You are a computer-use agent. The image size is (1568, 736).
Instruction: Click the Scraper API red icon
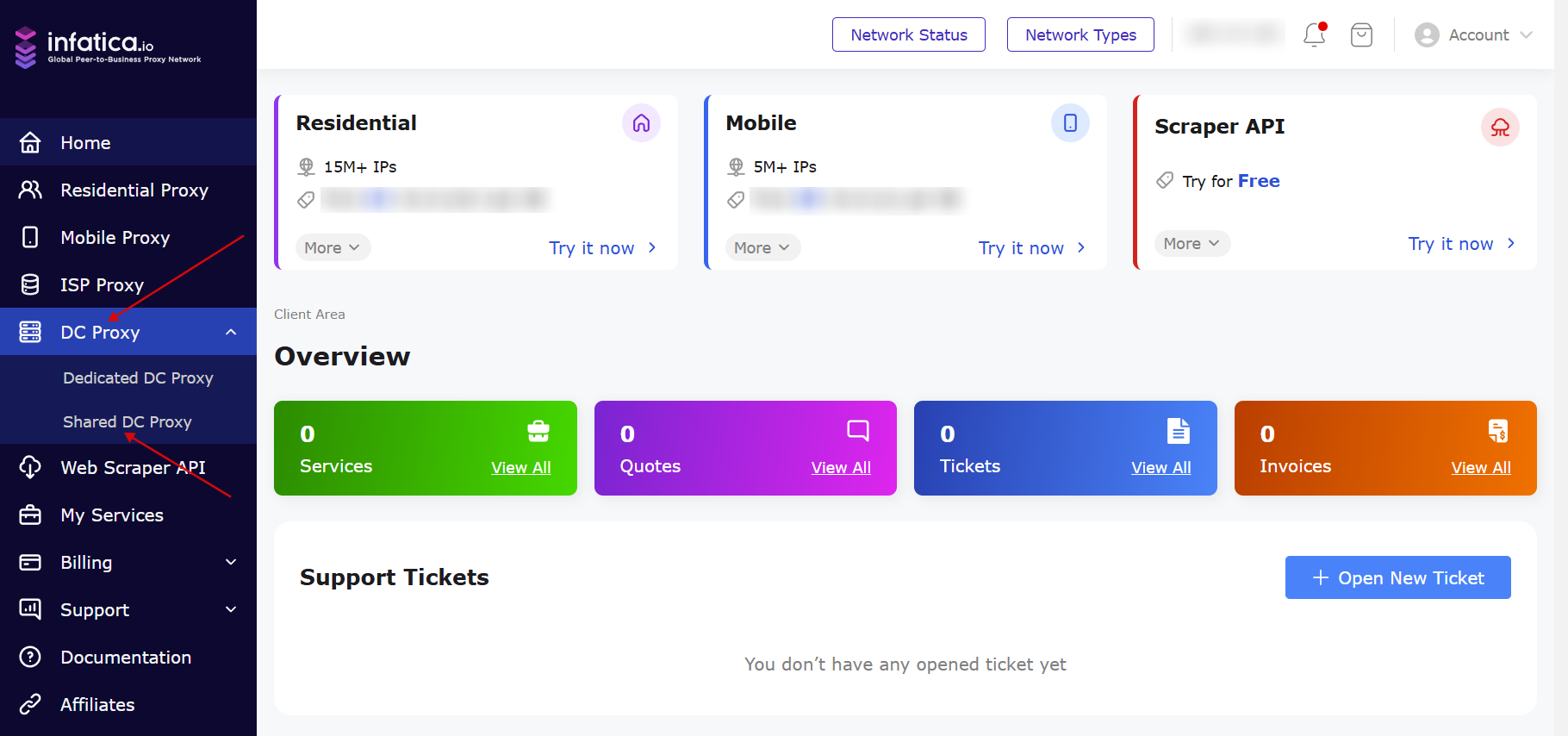[x=1500, y=128]
